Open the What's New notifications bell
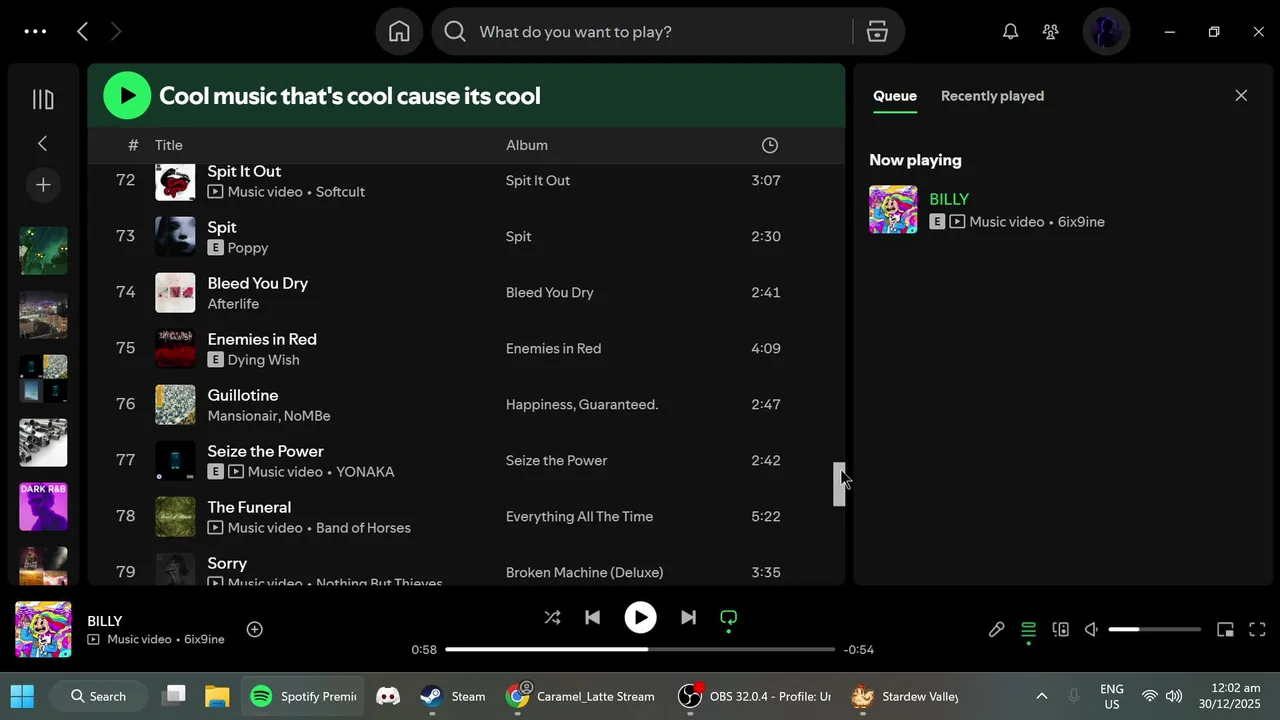1280x720 pixels. (1011, 32)
